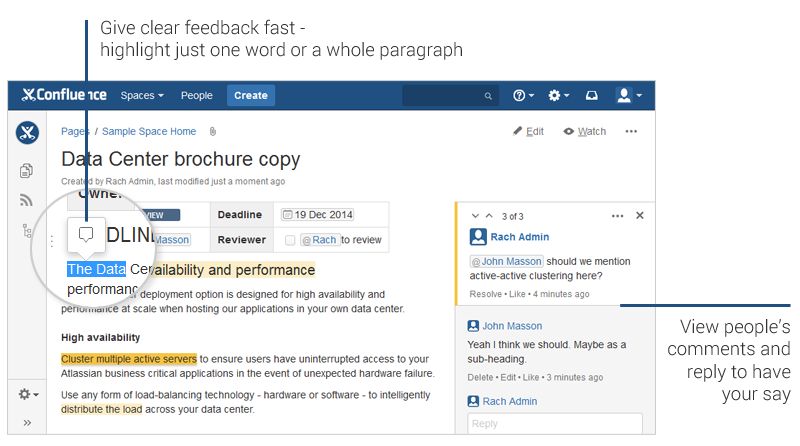Viewport: 800px width, 446px height.
Task: Click John Masson's avatar icon
Action: (x=473, y=326)
